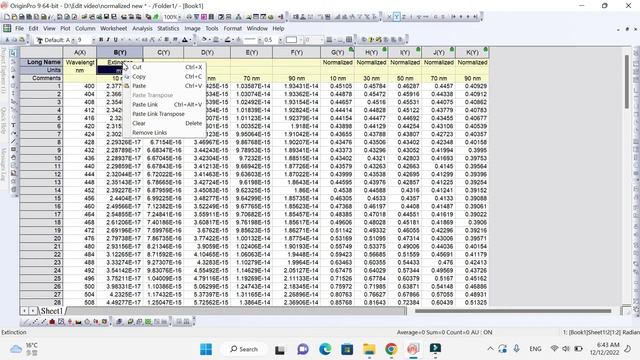Click the worksheet icon left of File menu
Viewport: 640px width, 360px height.
coord(7,28)
